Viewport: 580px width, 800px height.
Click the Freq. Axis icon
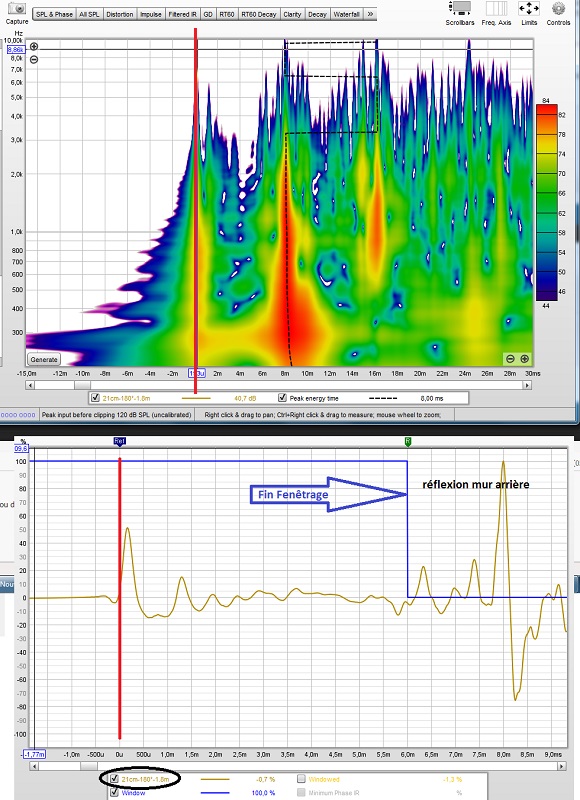[496, 8]
